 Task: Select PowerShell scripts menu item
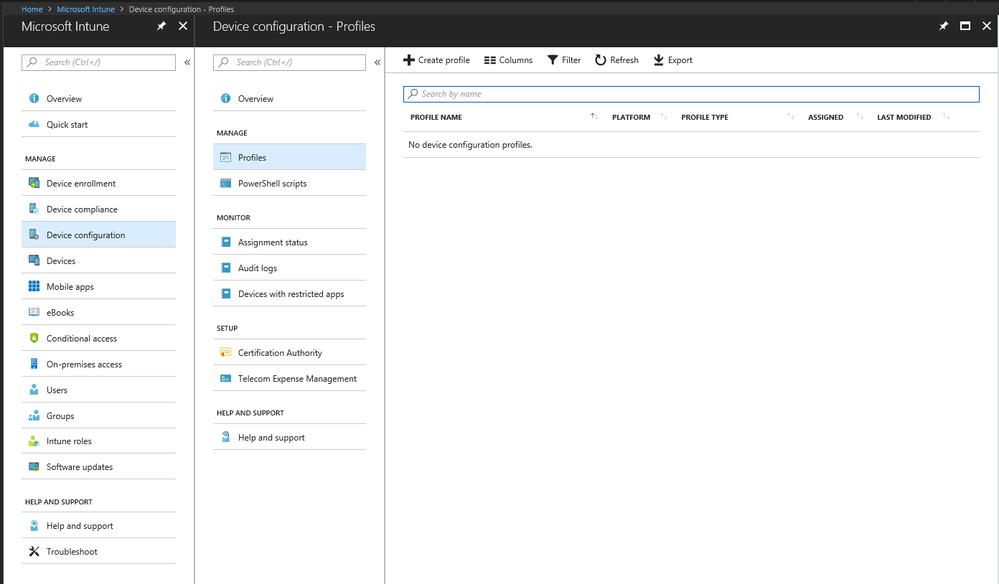(x=272, y=183)
